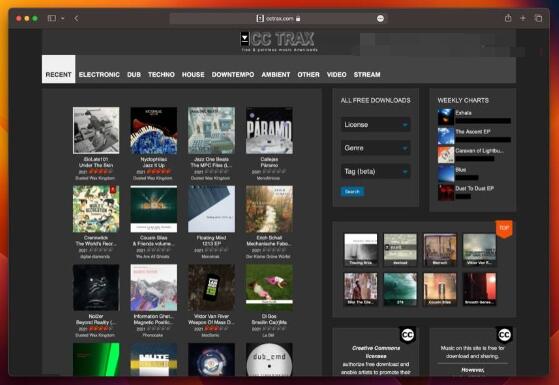Click the Safari share icon

(x=508, y=18)
